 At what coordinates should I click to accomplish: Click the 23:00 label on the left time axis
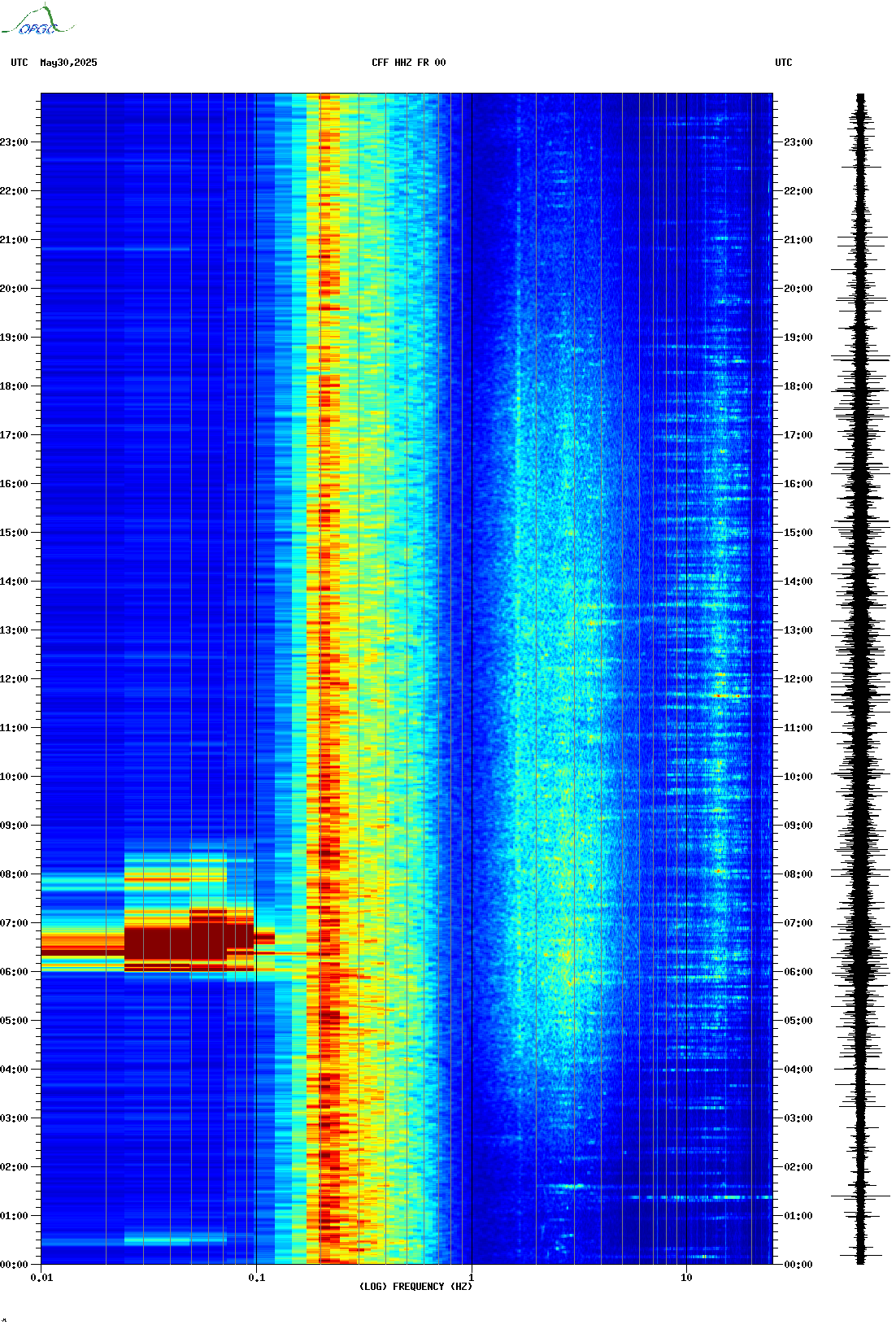pos(14,142)
